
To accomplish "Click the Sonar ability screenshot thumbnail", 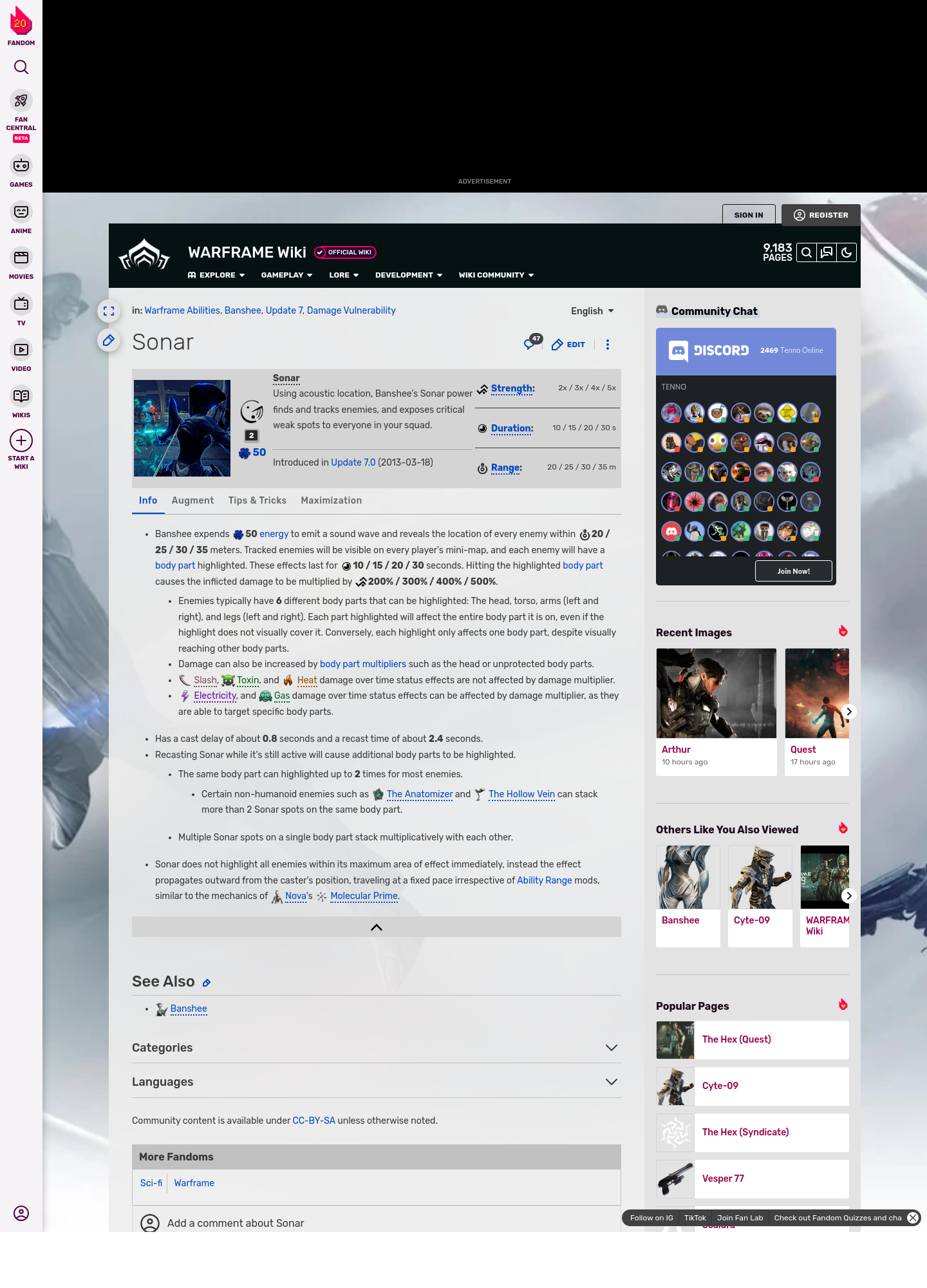I will (x=182, y=428).
